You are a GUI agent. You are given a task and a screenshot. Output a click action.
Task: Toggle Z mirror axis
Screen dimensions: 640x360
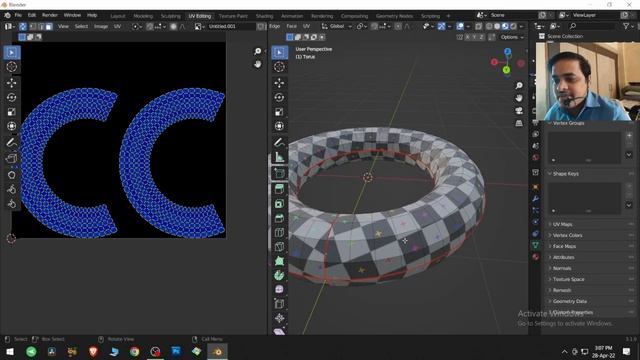(x=481, y=37)
